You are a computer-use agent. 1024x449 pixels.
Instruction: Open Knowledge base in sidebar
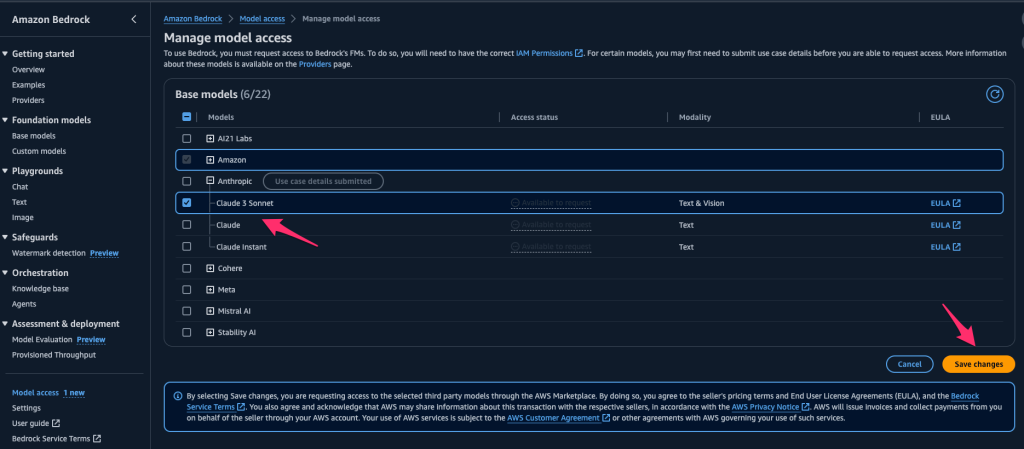tap(40, 288)
